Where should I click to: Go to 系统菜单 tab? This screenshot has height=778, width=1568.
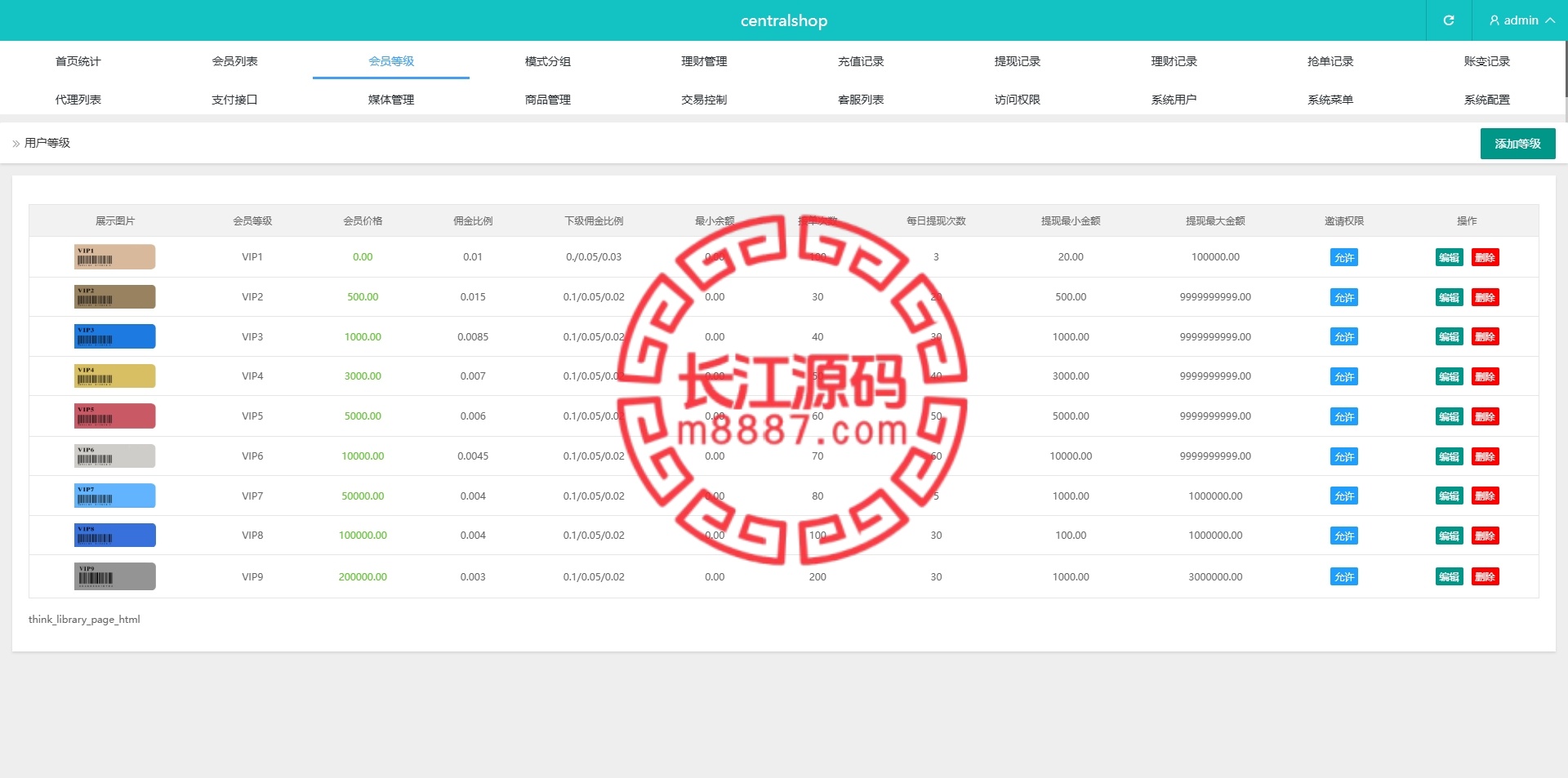coord(1330,100)
